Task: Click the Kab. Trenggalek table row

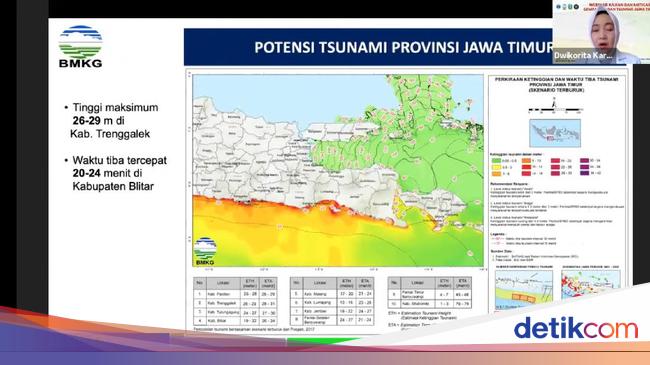Action: [x=235, y=303]
